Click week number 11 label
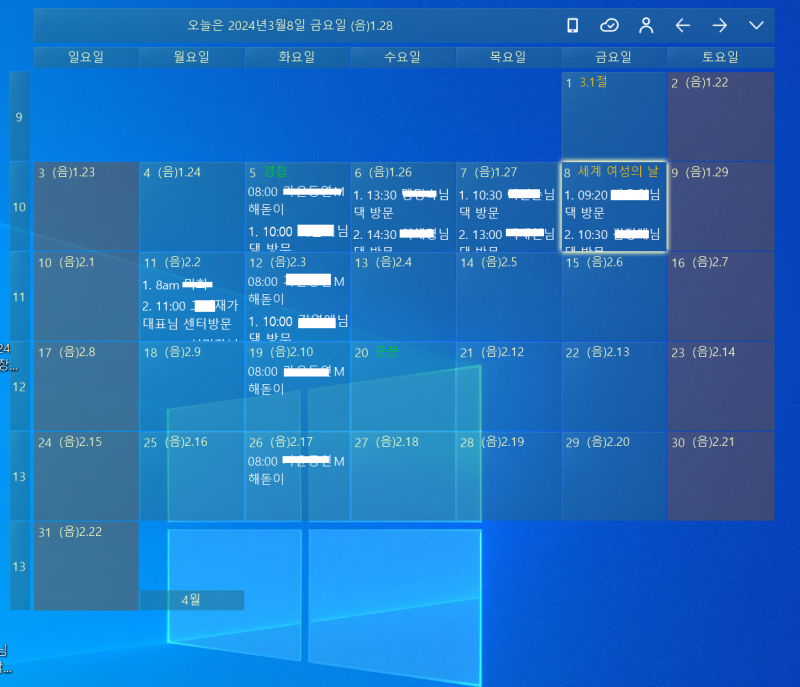The width and height of the screenshot is (800, 687). click(19, 296)
